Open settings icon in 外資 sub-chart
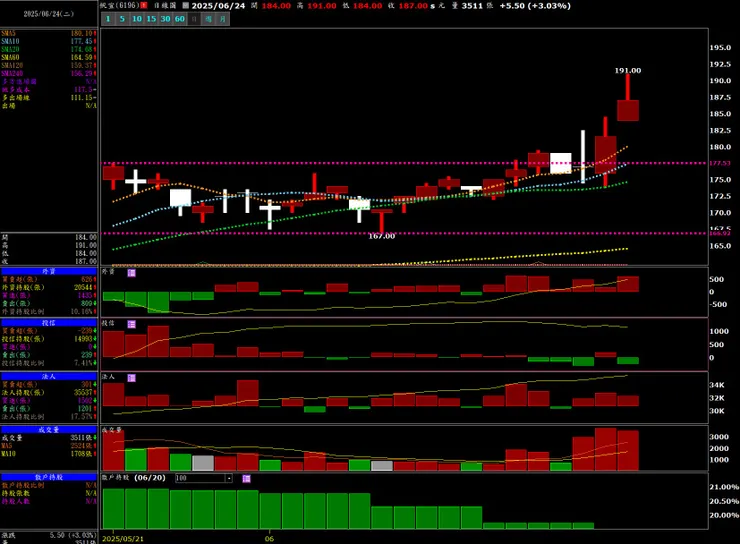 point(132,273)
